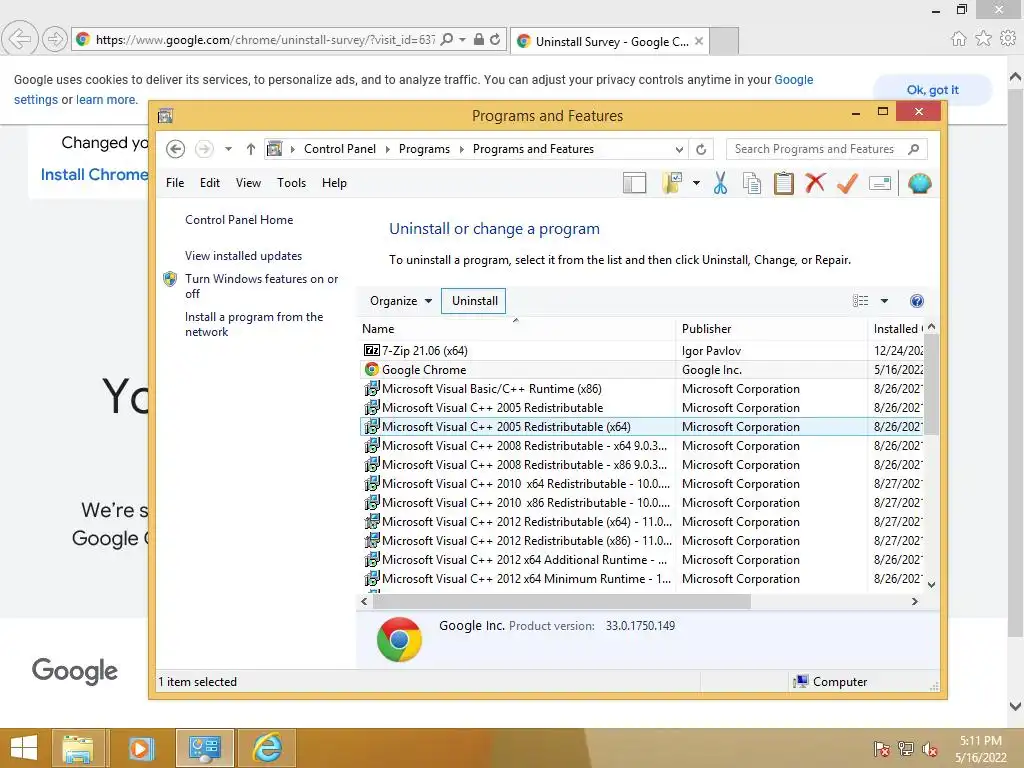The height and width of the screenshot is (768, 1024).
Task: Click Control Panel Home link
Action: click(239, 220)
